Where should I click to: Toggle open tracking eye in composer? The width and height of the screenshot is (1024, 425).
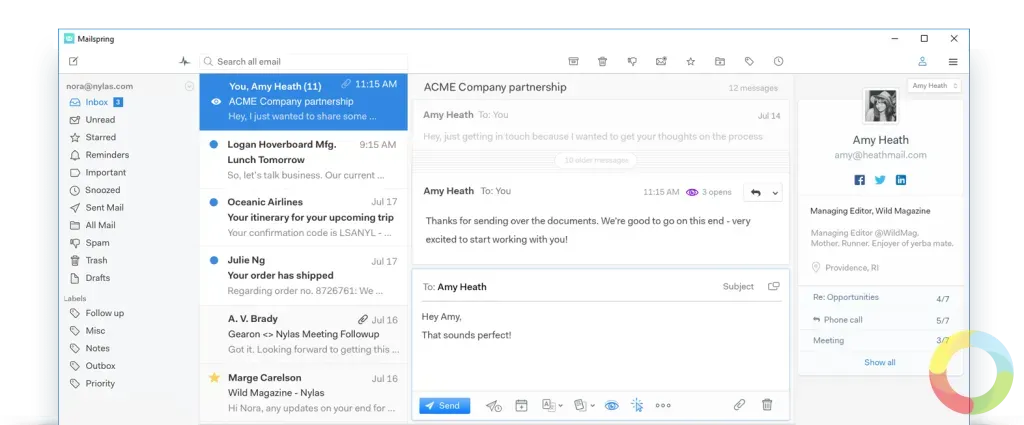pos(611,405)
